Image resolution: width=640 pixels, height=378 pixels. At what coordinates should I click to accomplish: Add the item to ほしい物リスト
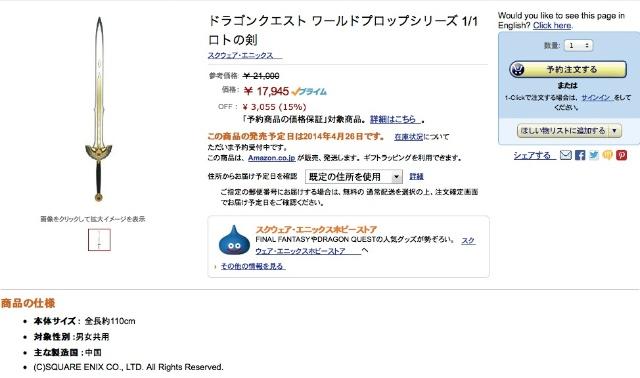[564, 131]
